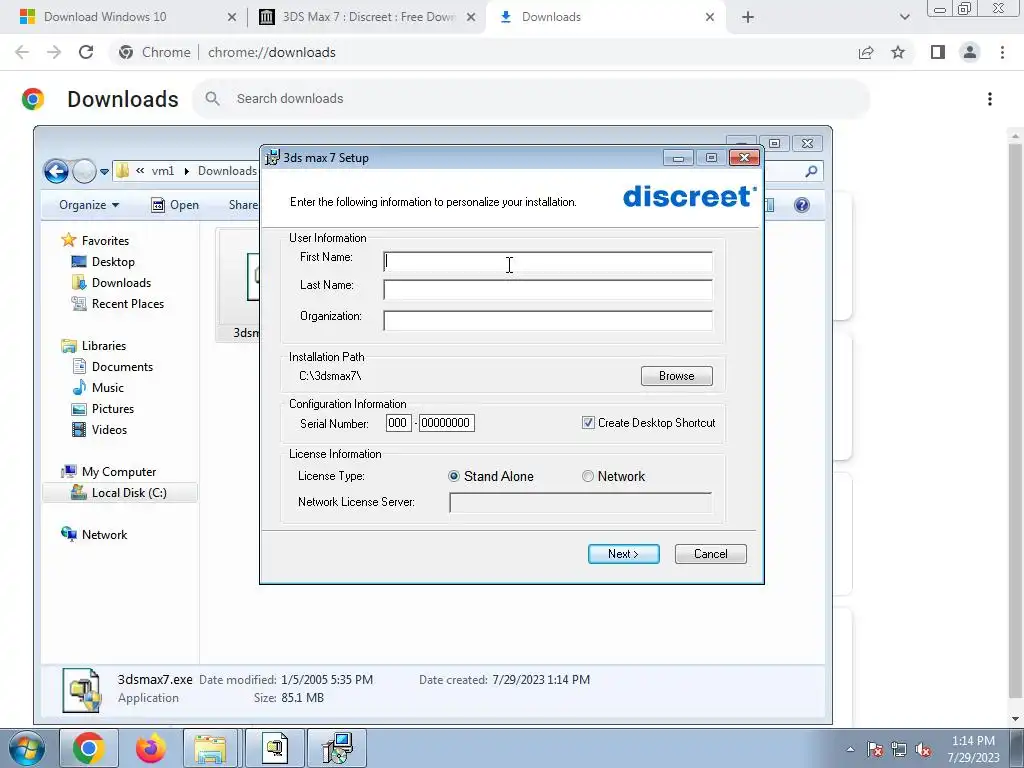The height and width of the screenshot is (768, 1024).
Task: Select Documents library in Explorer
Action: tap(122, 367)
